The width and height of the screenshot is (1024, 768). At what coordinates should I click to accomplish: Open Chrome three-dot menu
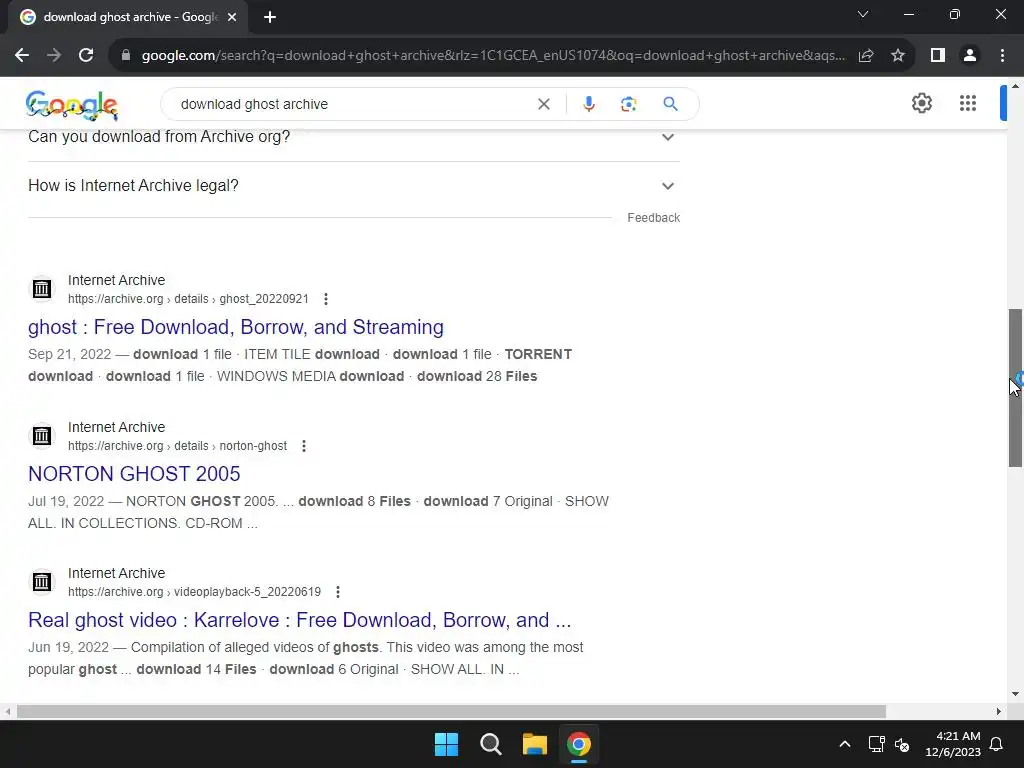1002,56
